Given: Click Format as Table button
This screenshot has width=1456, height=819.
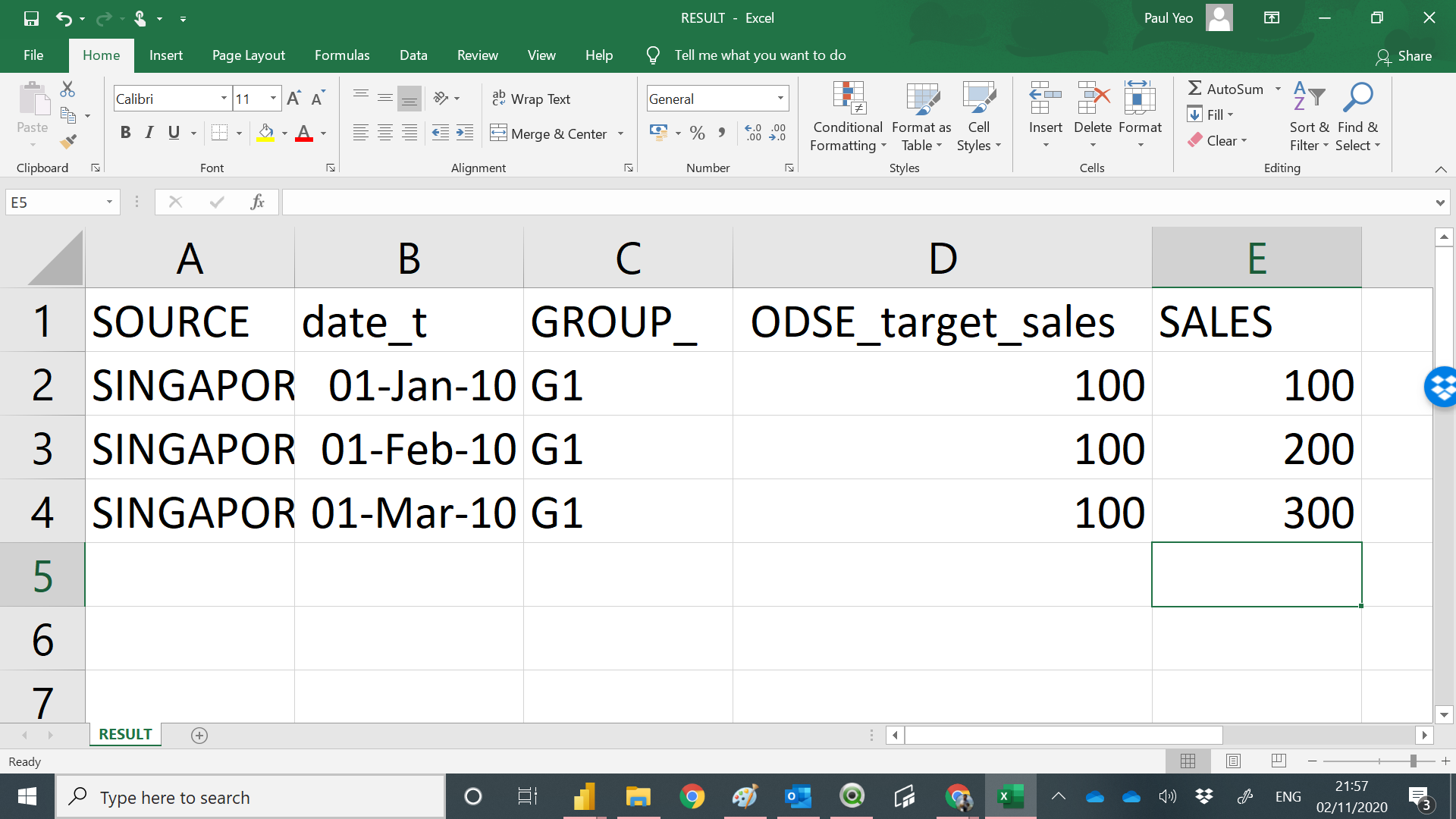Looking at the screenshot, I should [921, 116].
